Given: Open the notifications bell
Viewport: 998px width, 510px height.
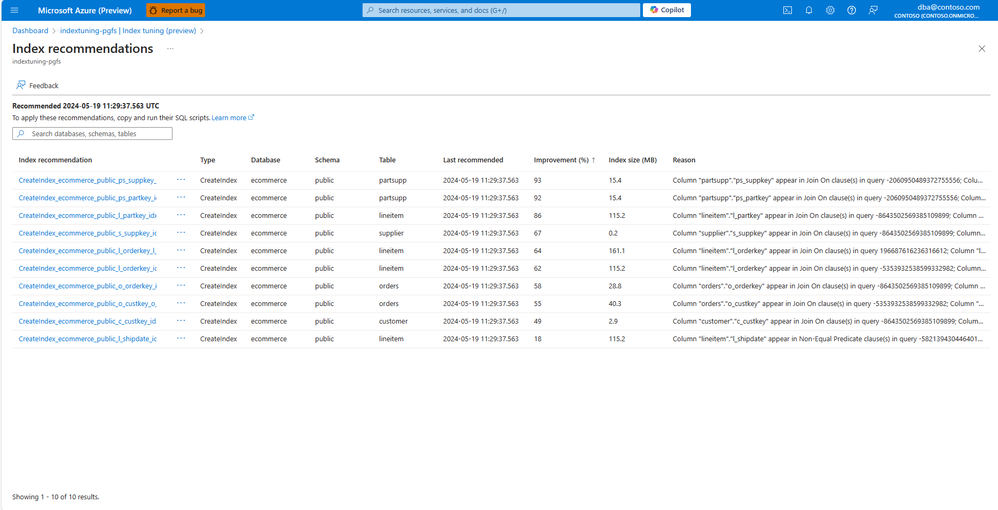Looking at the screenshot, I should 809,10.
